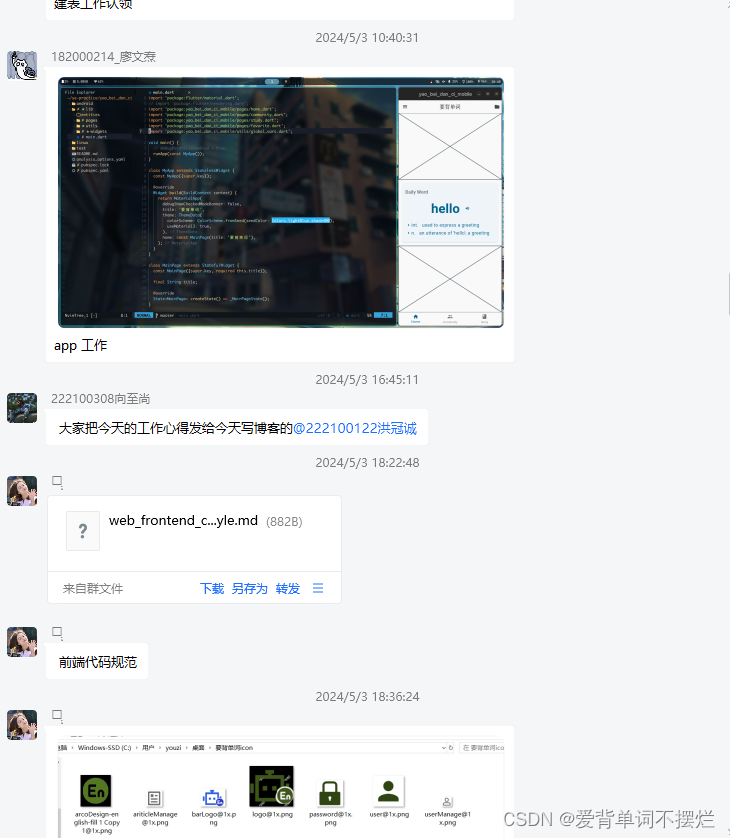Open avatar of 182000214_廖文焘
This screenshot has height=838, width=730.
coord(22,65)
